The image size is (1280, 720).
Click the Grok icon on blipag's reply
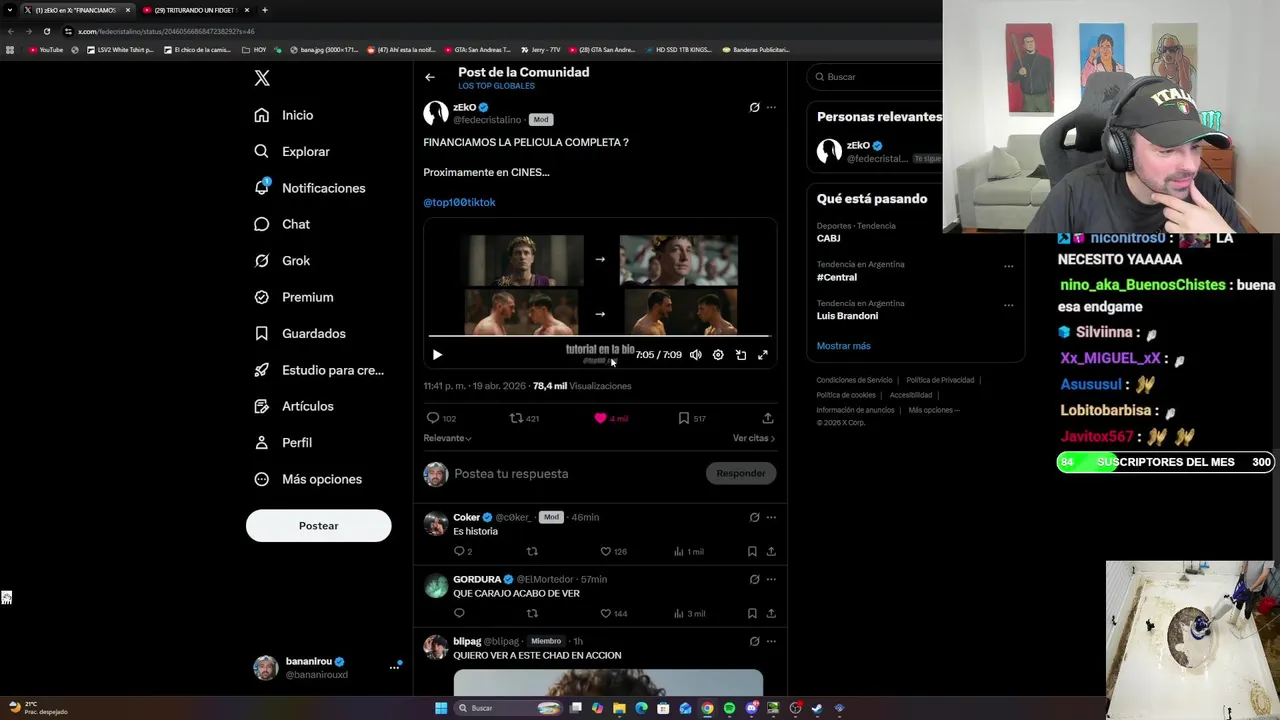[x=754, y=641]
